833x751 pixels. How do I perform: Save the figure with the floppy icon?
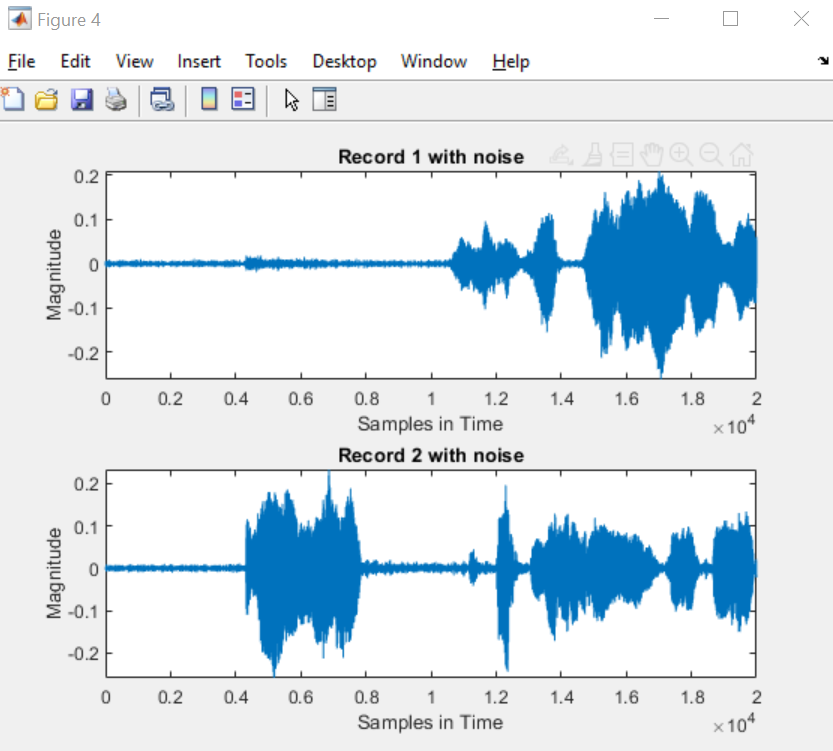click(x=81, y=99)
